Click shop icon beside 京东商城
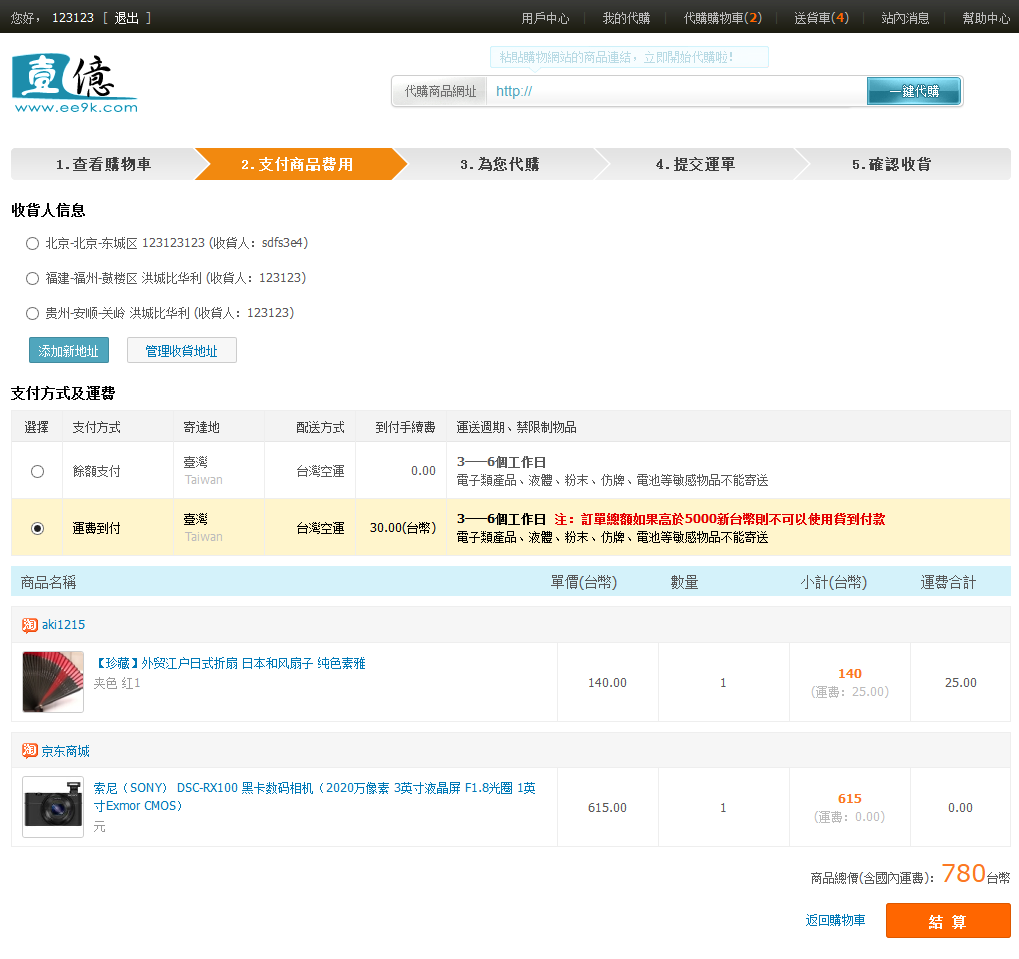The image size is (1019, 959). pyautogui.click(x=30, y=751)
